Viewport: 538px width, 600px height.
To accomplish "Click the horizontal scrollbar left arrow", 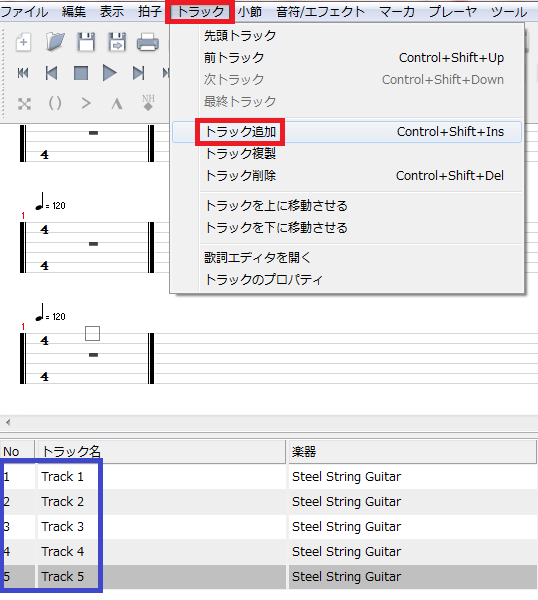I will [x=8, y=422].
